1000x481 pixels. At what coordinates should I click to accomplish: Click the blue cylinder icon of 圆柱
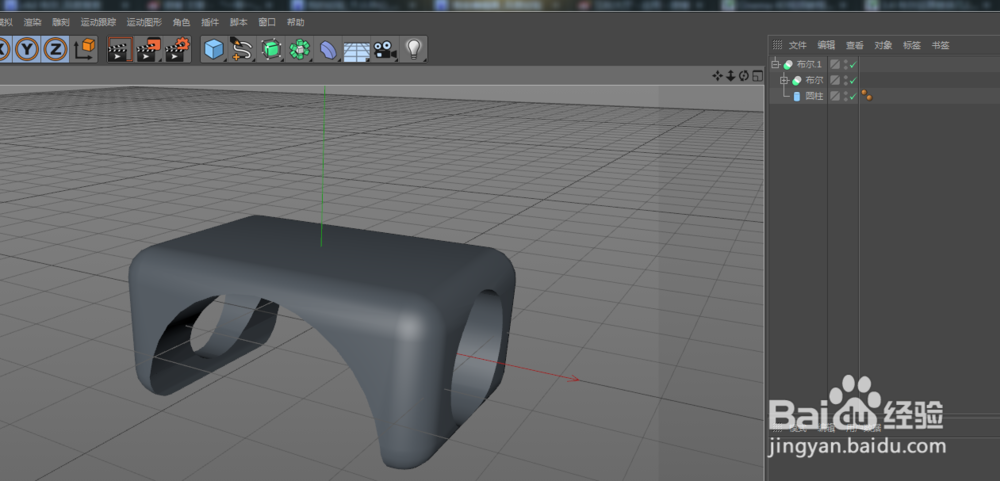coord(797,96)
